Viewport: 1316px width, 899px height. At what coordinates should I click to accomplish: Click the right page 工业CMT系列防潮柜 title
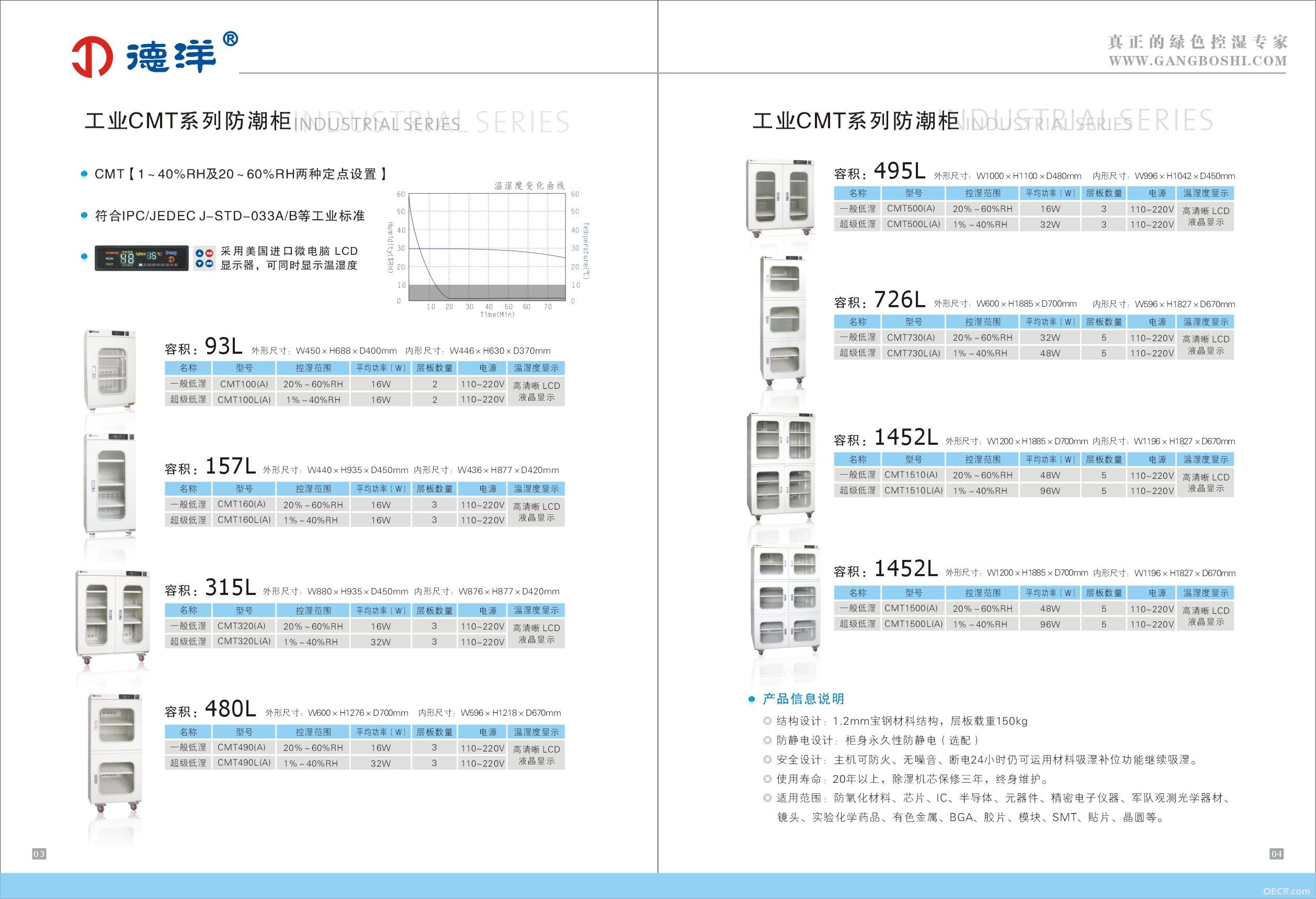coord(856,121)
